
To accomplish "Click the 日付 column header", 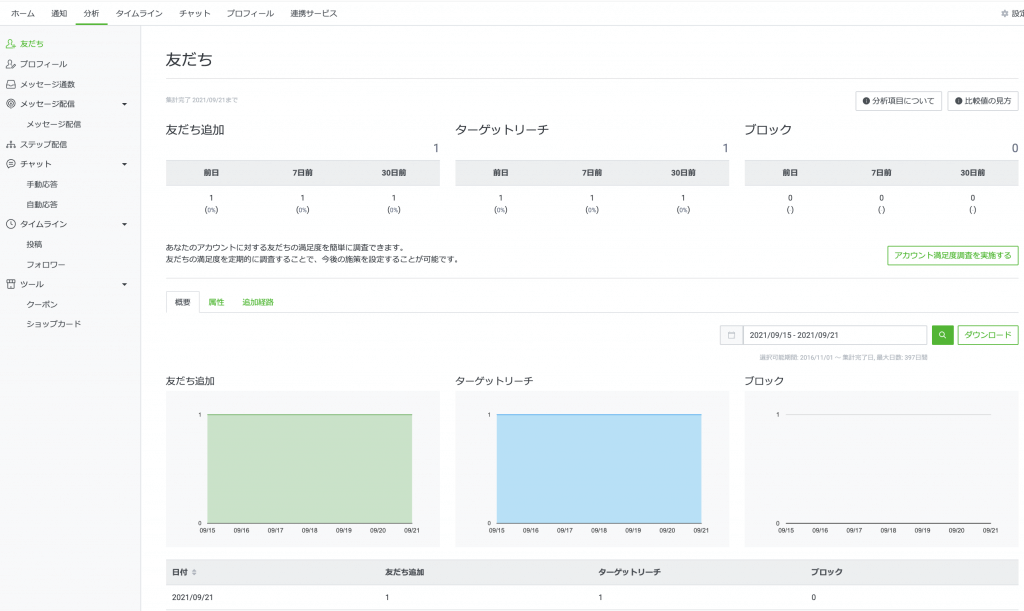I will coord(180,572).
